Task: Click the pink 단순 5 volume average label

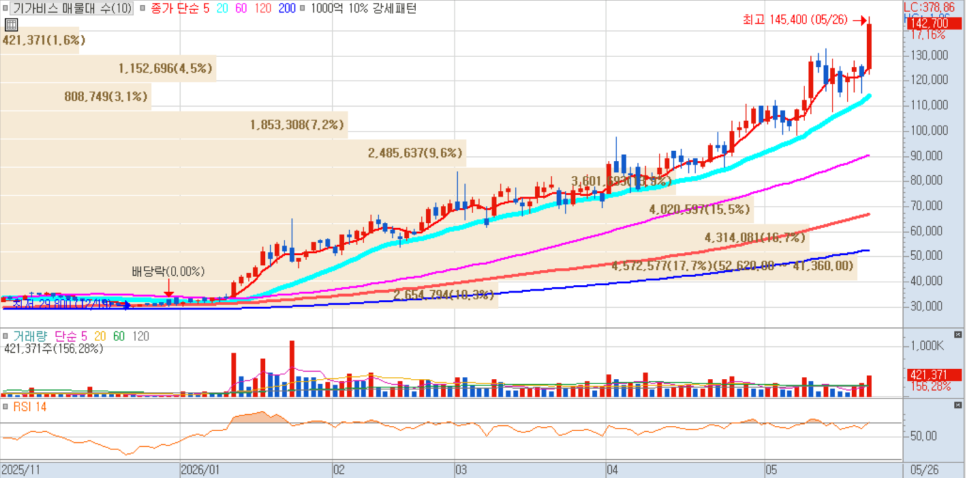Action: click(71, 336)
